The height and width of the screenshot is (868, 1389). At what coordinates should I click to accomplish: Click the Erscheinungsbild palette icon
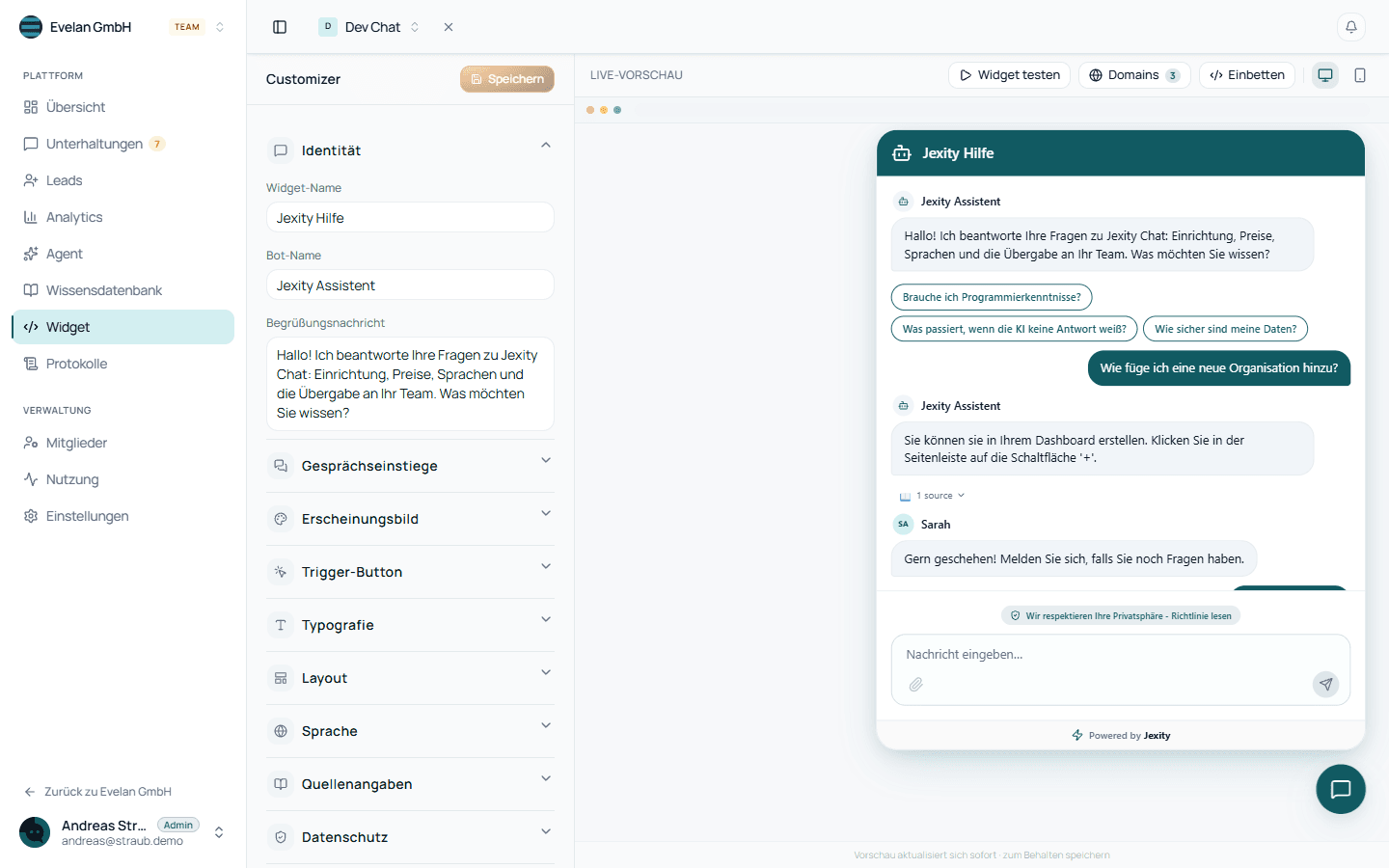(281, 519)
